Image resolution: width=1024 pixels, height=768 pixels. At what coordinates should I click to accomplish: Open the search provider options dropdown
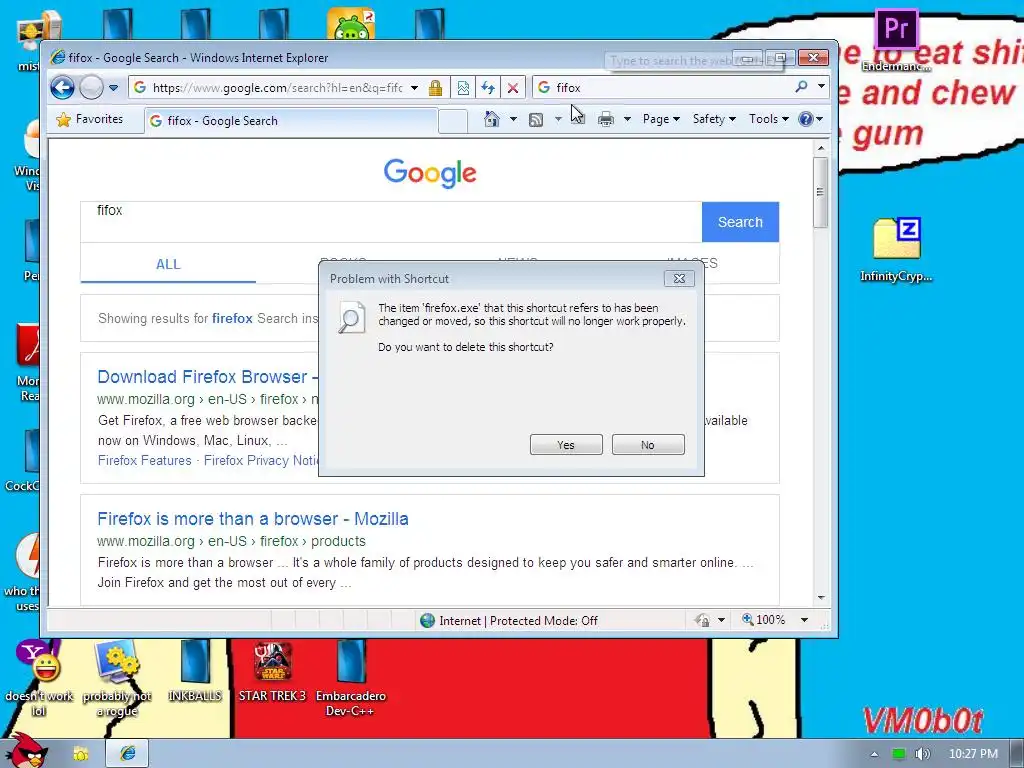pos(822,87)
